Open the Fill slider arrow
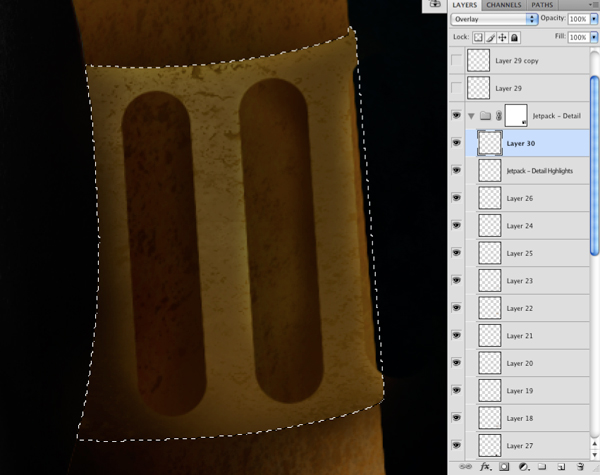The width and height of the screenshot is (600, 475). click(594, 37)
